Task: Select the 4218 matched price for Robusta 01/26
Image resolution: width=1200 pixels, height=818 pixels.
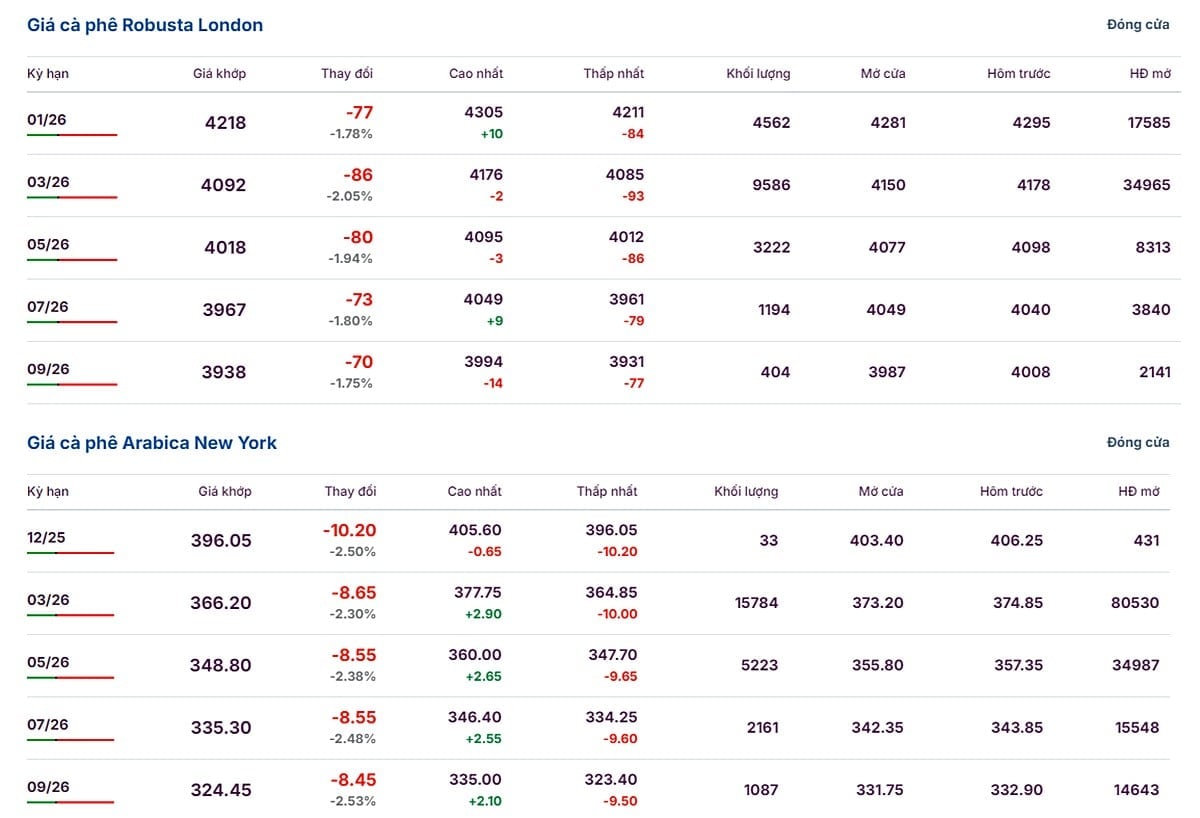Action: pos(225,123)
